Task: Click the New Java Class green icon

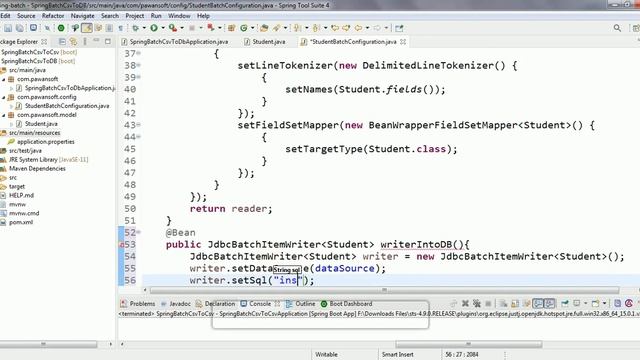Action: pyautogui.click(x=244, y=28)
